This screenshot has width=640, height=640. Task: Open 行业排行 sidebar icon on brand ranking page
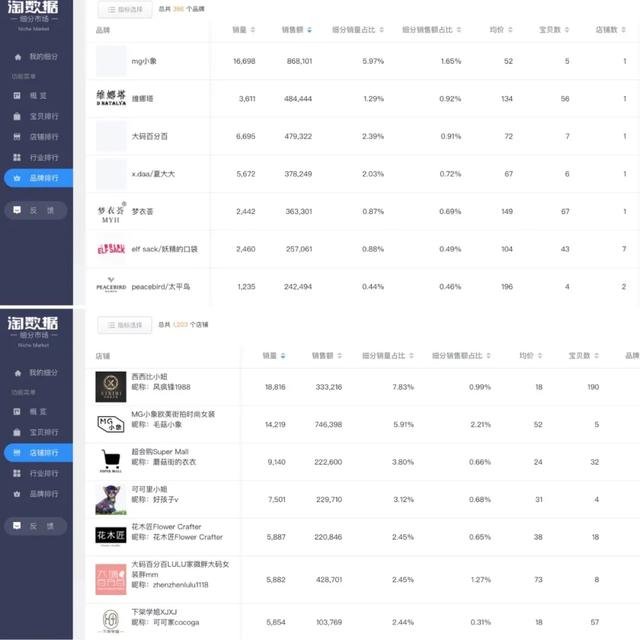tap(17, 158)
